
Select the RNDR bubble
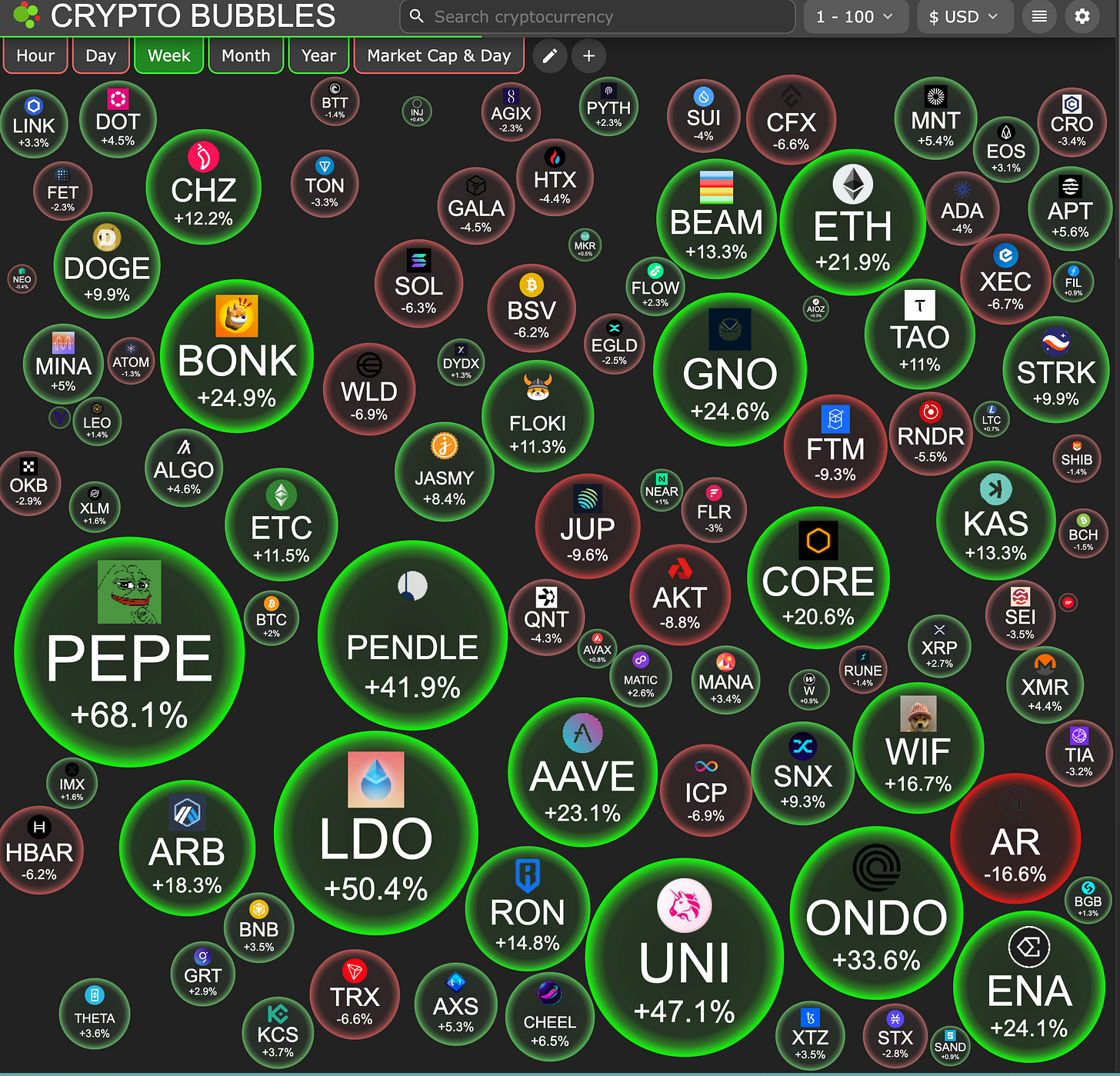click(x=931, y=434)
